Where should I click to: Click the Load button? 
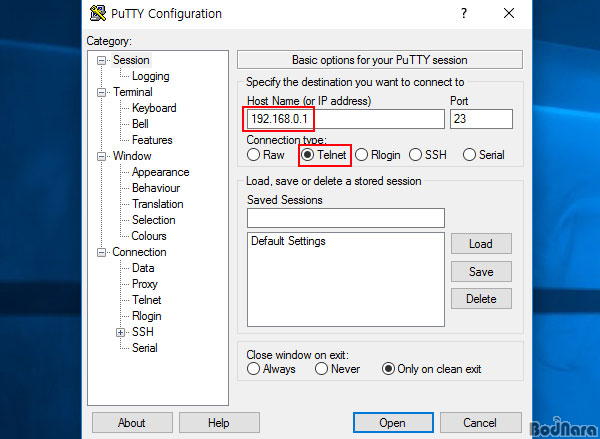[x=481, y=244]
